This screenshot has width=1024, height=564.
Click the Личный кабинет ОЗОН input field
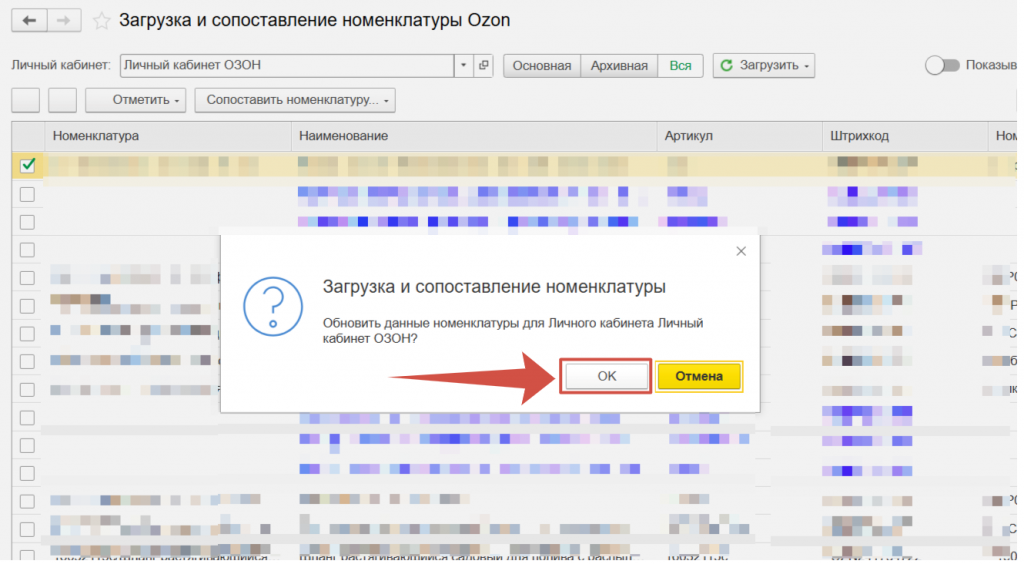tap(286, 65)
